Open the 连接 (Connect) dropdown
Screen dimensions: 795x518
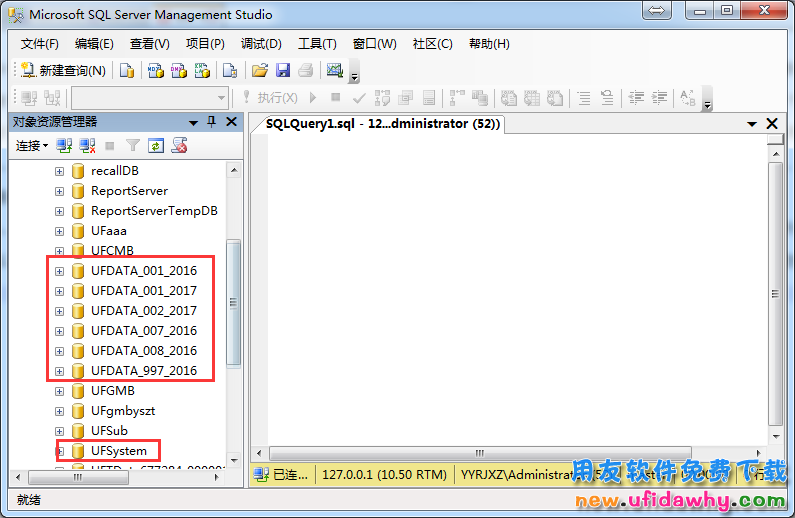31,146
